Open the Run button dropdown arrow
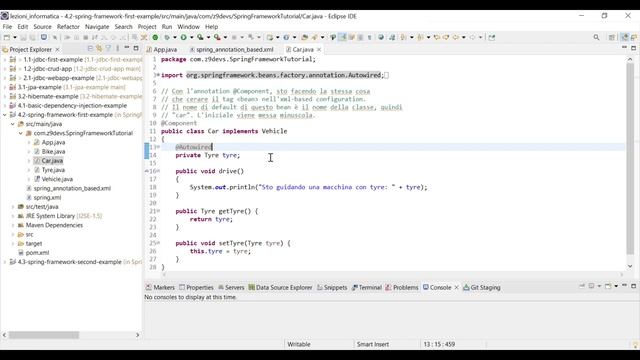 tap(192, 37)
